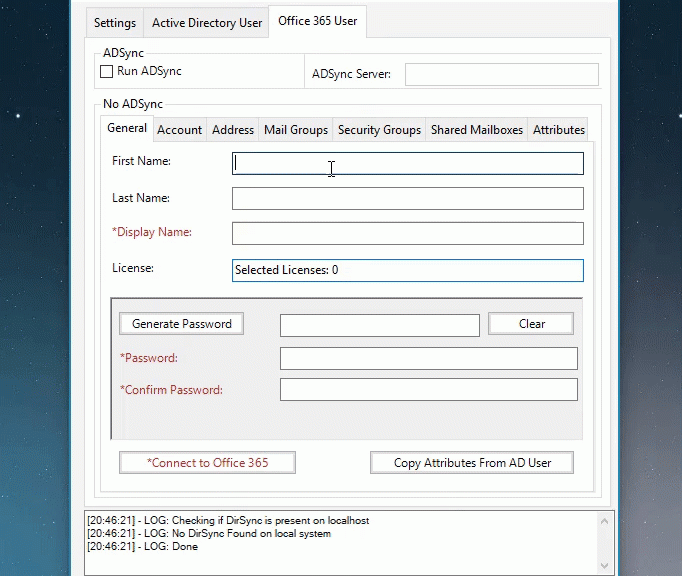Image resolution: width=682 pixels, height=576 pixels.
Task: Select log line 'Checking if DirSync is present on localhost'
Action: pyautogui.click(x=228, y=520)
